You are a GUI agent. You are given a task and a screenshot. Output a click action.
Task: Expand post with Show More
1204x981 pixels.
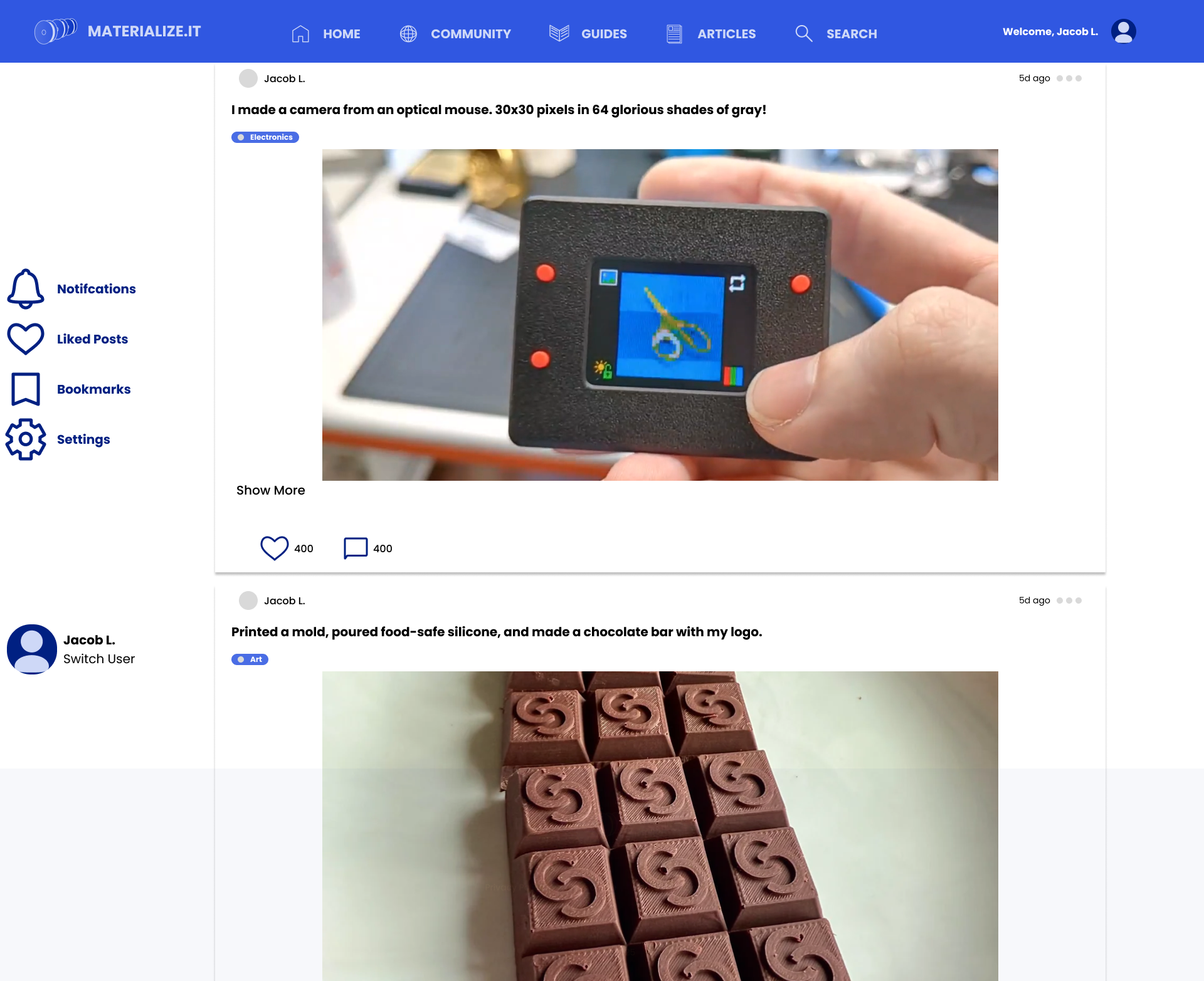[x=270, y=490]
